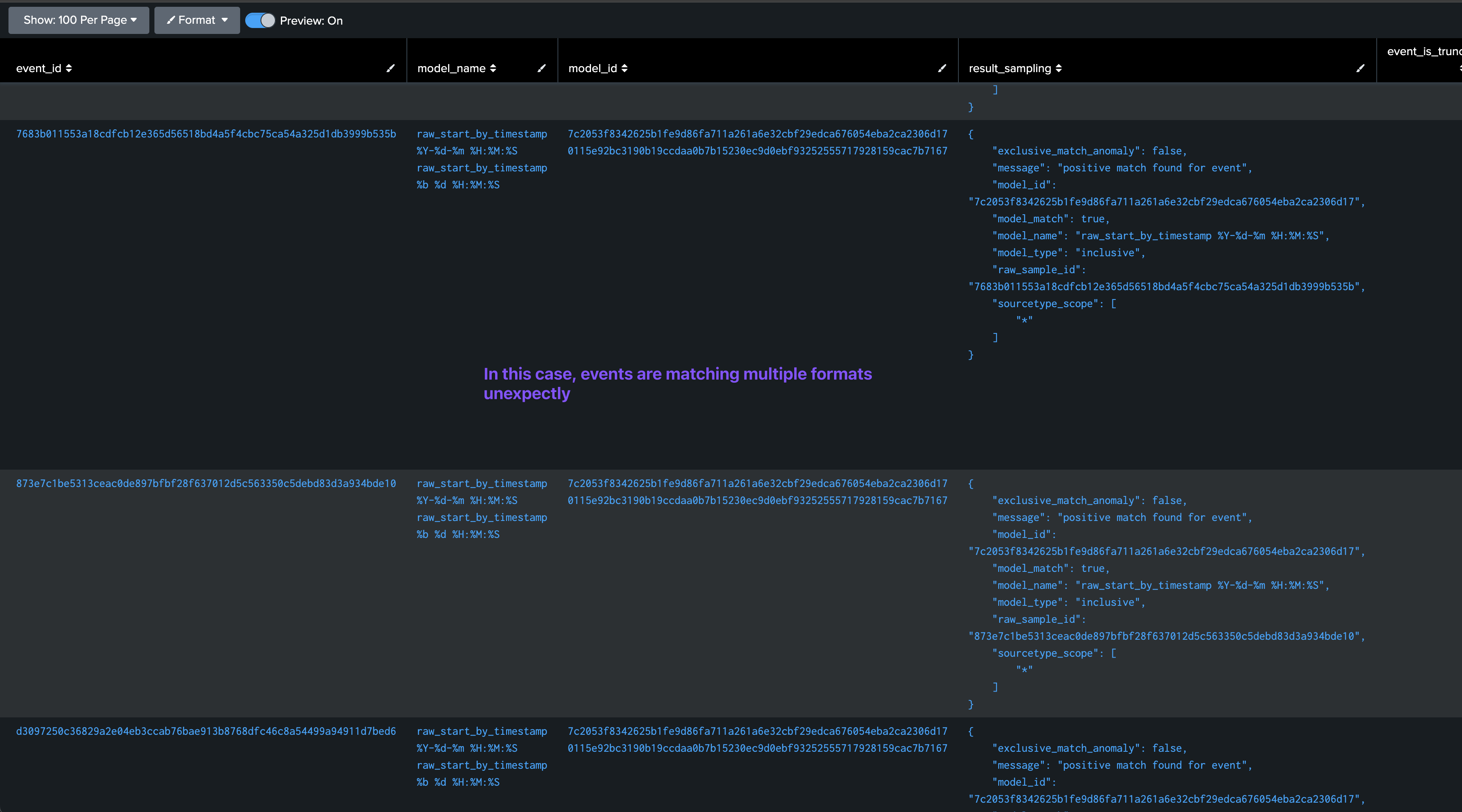Sort by model_name using sort arrows

click(x=493, y=68)
